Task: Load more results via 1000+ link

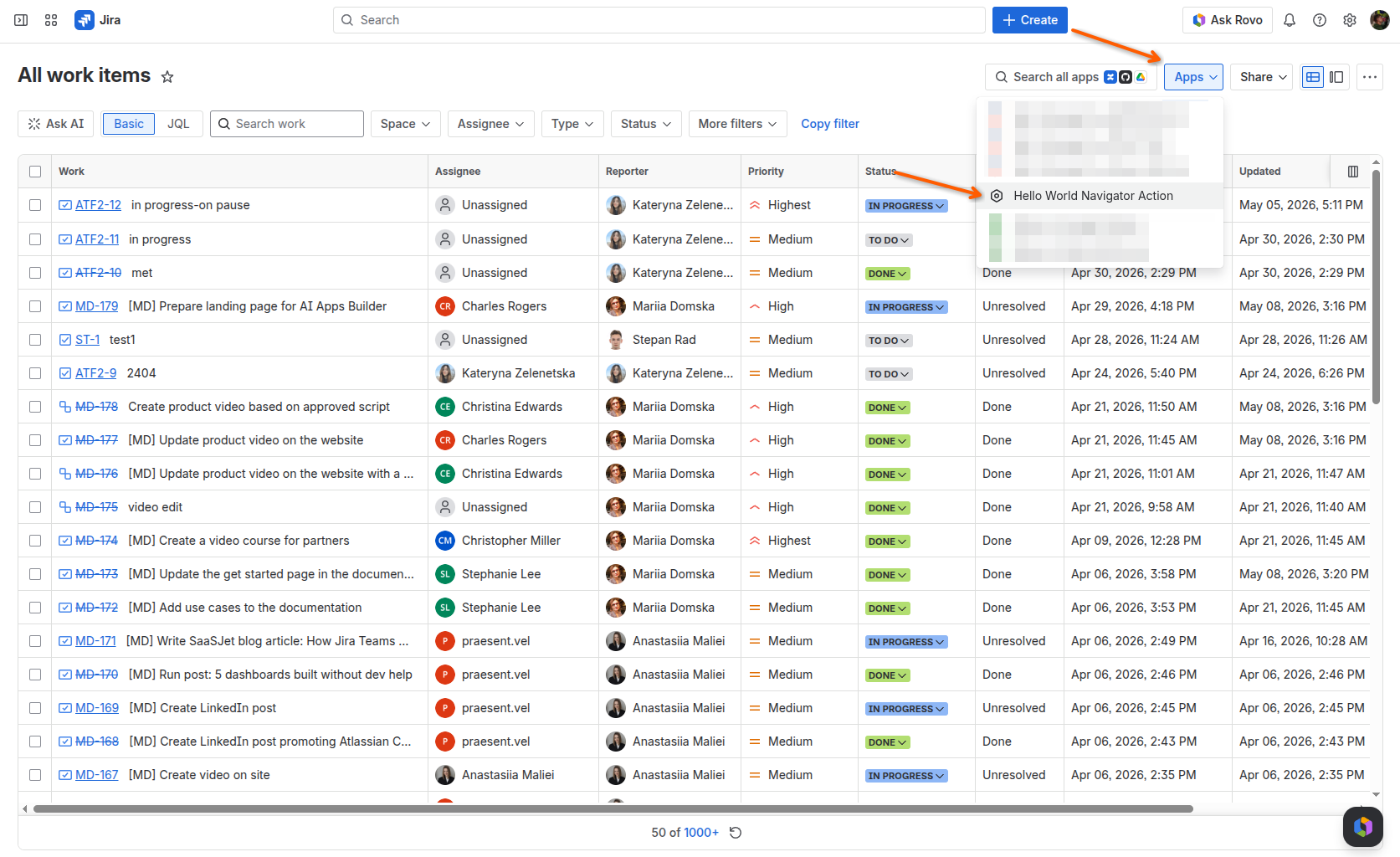Action: 701,833
